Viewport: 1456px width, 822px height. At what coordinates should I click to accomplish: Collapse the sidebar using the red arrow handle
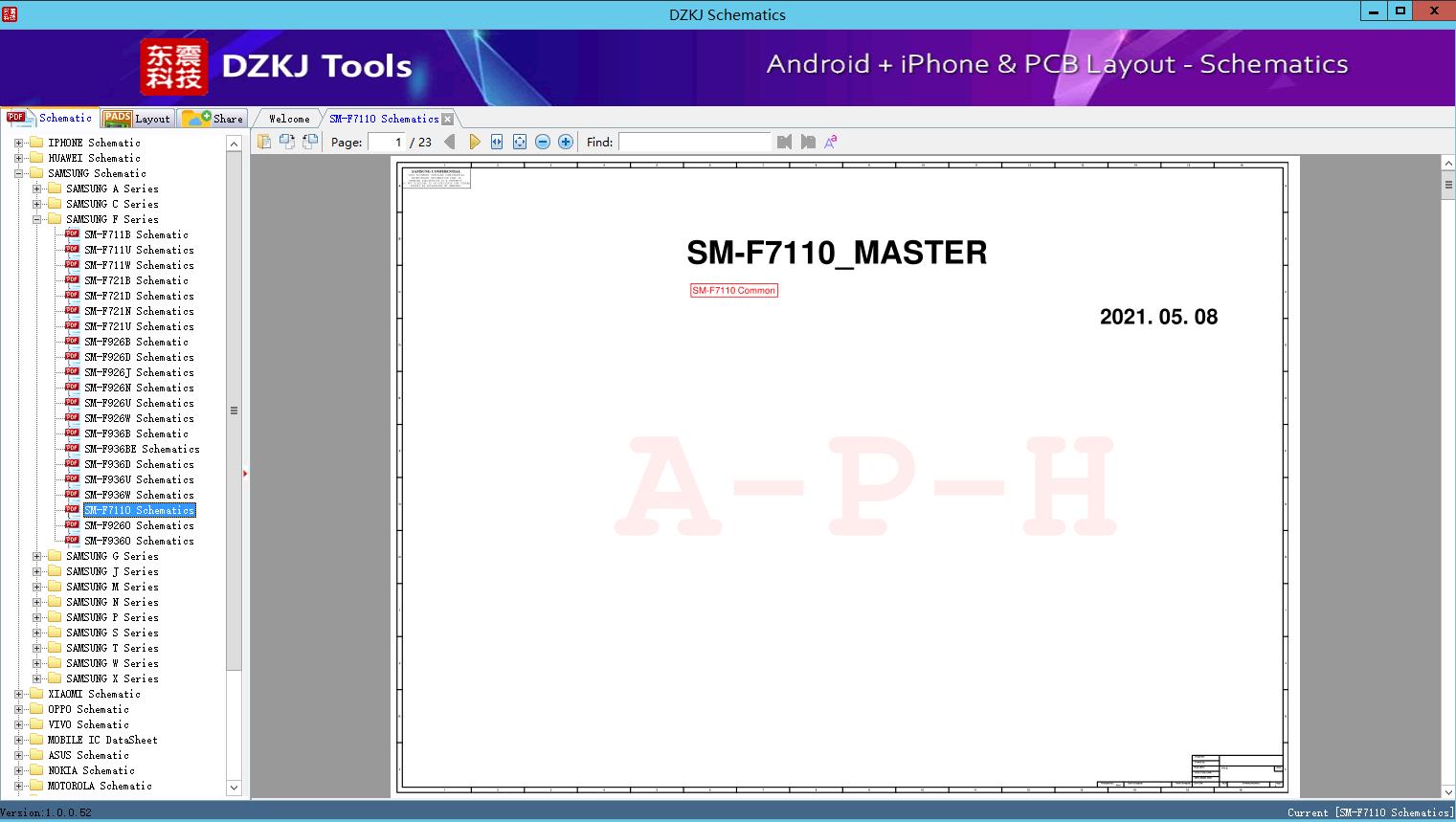pos(245,473)
